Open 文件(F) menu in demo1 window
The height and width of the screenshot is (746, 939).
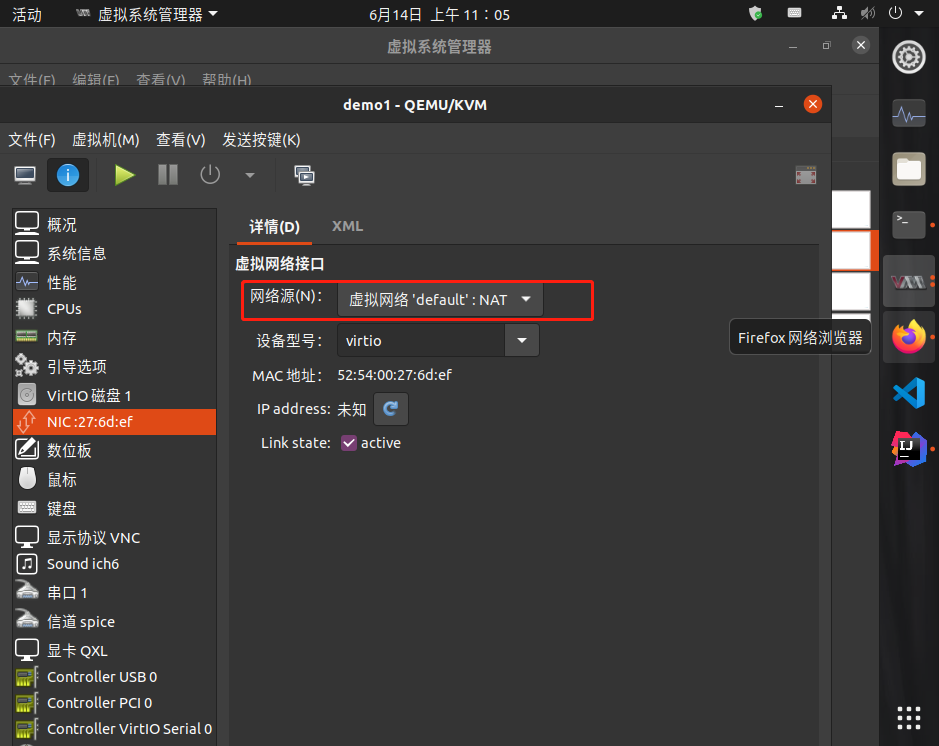point(32,140)
